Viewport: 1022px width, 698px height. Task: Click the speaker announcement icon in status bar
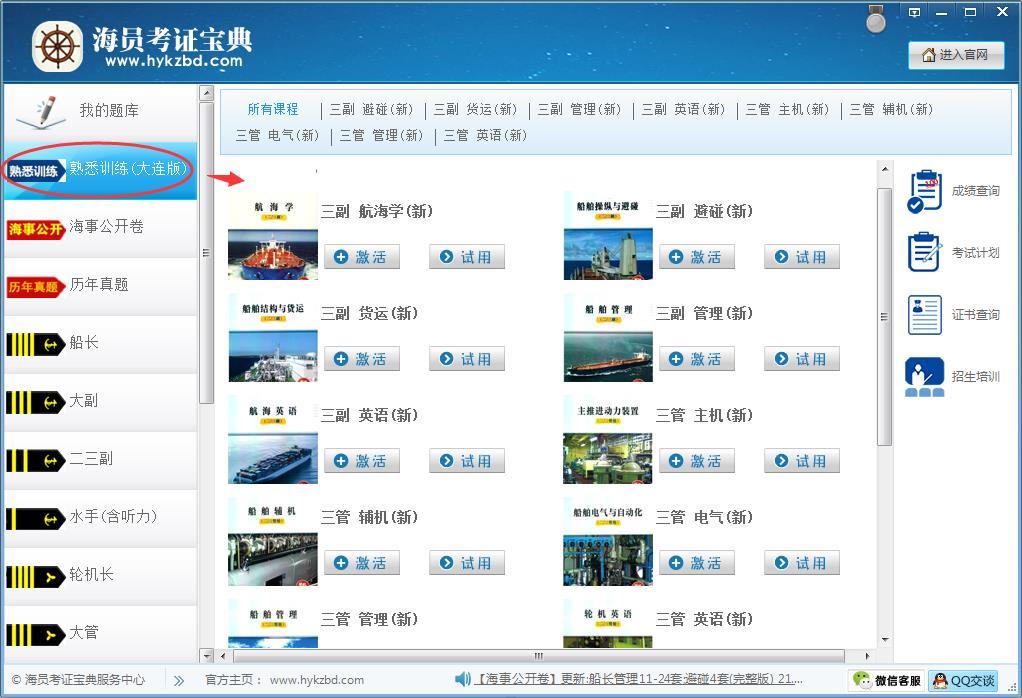pos(463,679)
